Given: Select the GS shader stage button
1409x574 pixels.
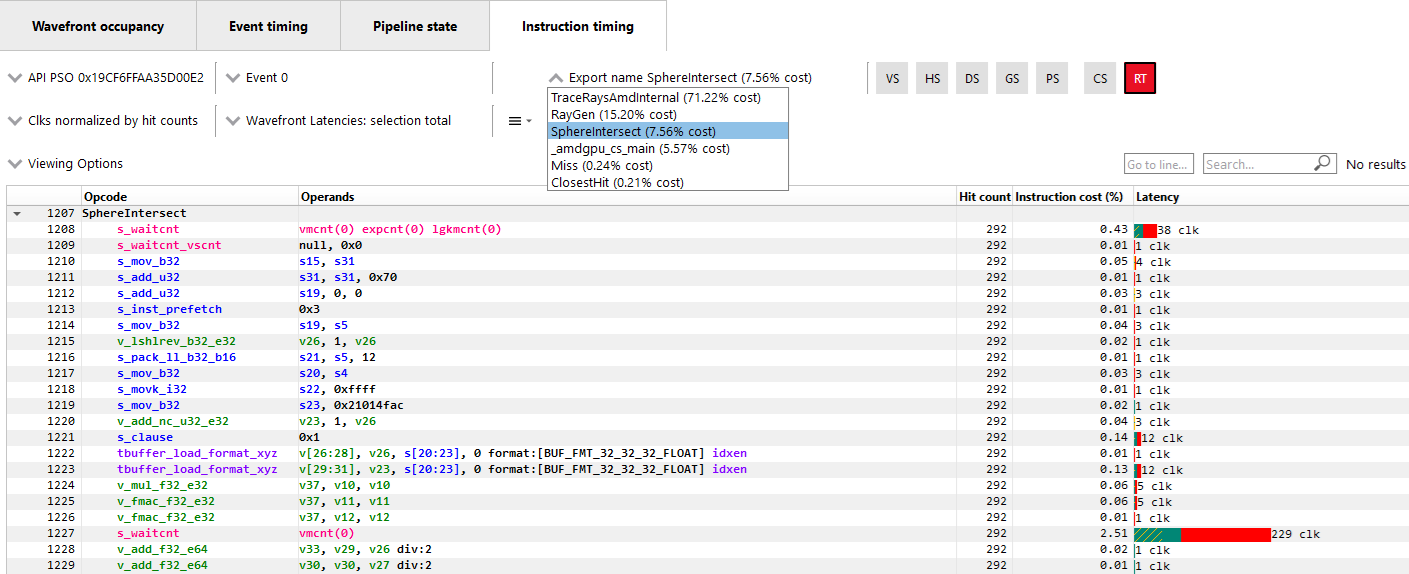Looking at the screenshot, I should [1012, 78].
